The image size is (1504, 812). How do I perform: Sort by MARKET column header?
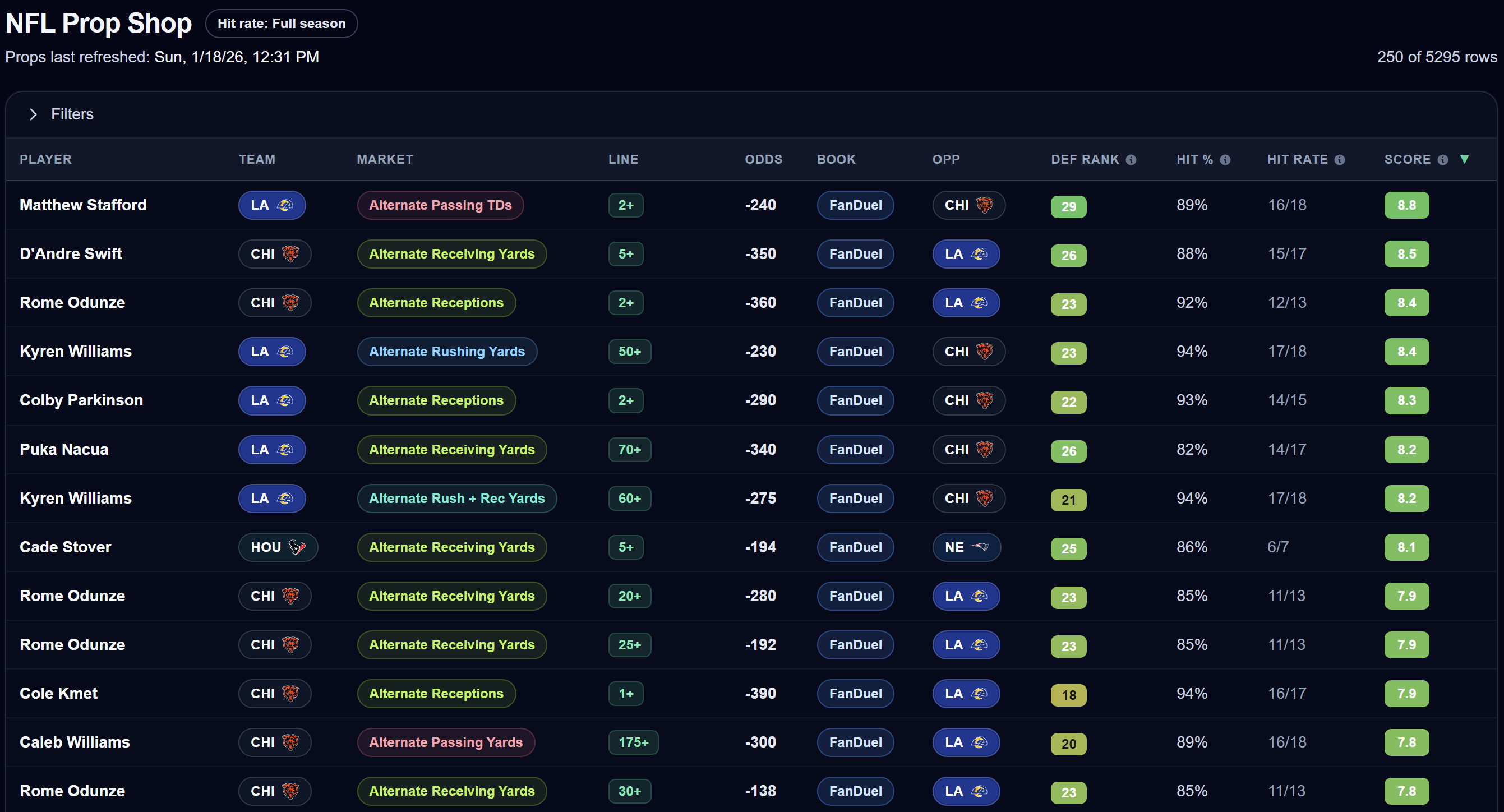[x=385, y=159]
